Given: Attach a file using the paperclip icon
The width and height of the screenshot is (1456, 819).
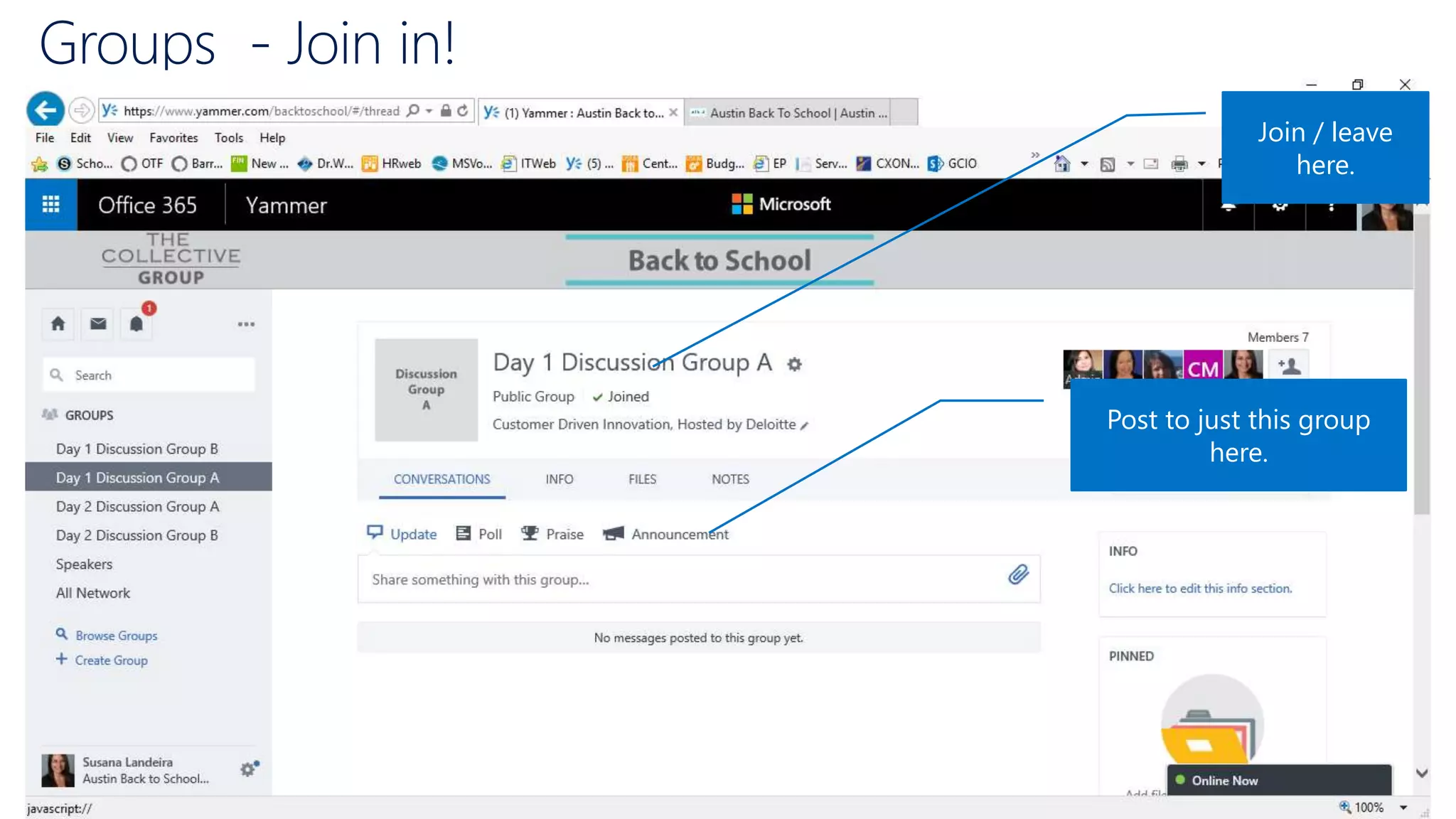Looking at the screenshot, I should click(x=1018, y=575).
